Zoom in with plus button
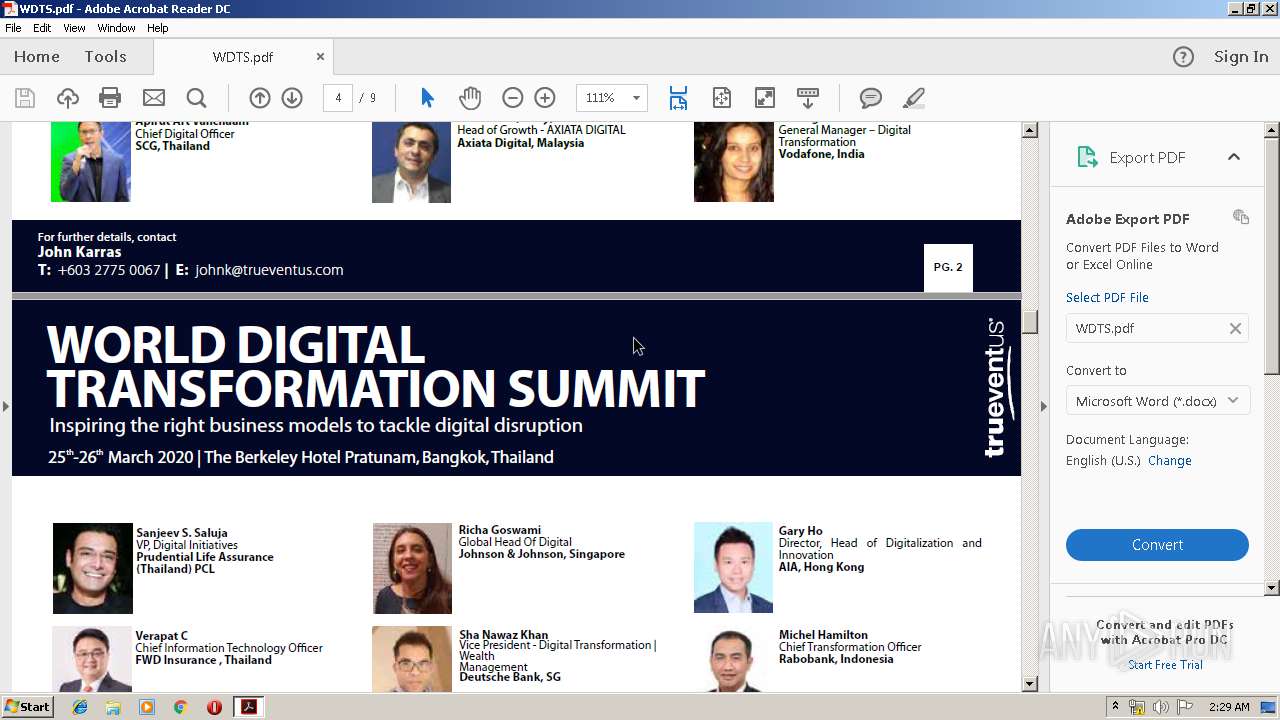This screenshot has width=1280, height=720. 545,98
